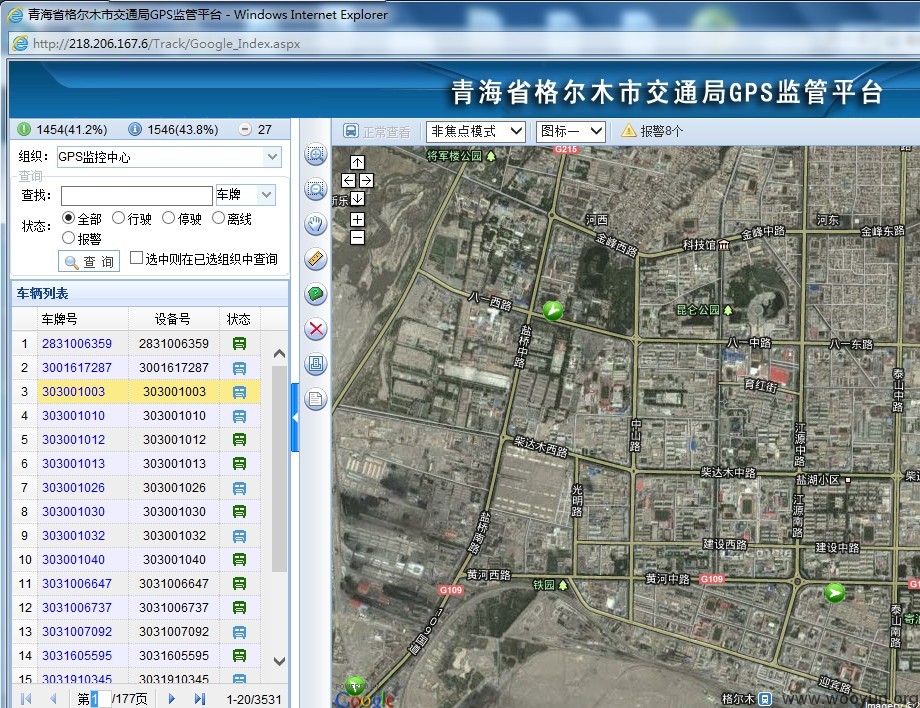Click row number 8 in vehicle list
Screen dimensions: 920x708
tap(25, 512)
